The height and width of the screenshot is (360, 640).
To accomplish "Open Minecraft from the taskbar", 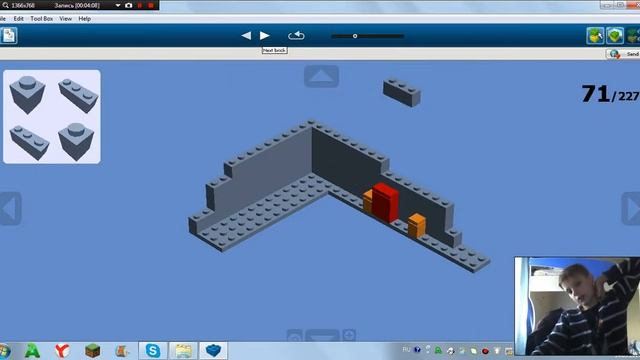I will point(93,351).
